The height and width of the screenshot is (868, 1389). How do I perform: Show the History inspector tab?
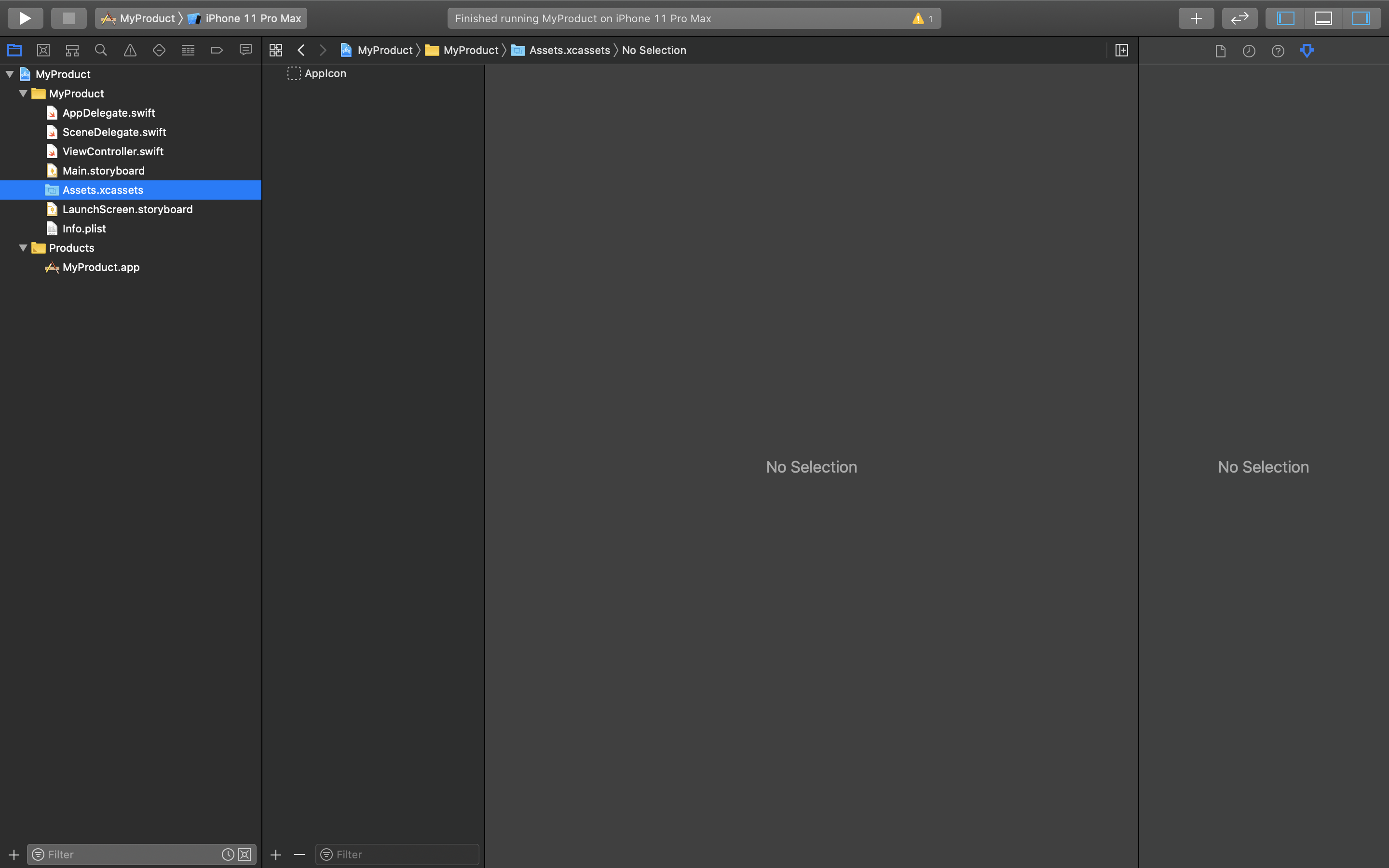point(1249,51)
